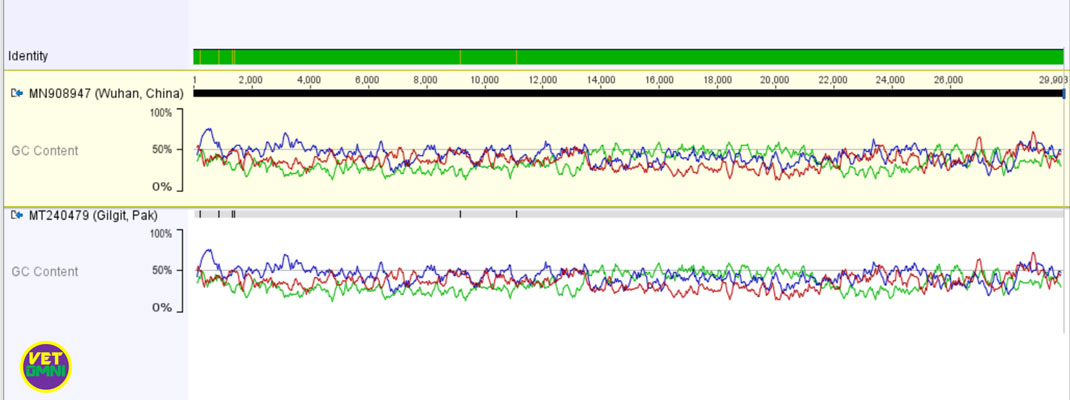Click the 29,903 end position on ruler

[1050, 79]
